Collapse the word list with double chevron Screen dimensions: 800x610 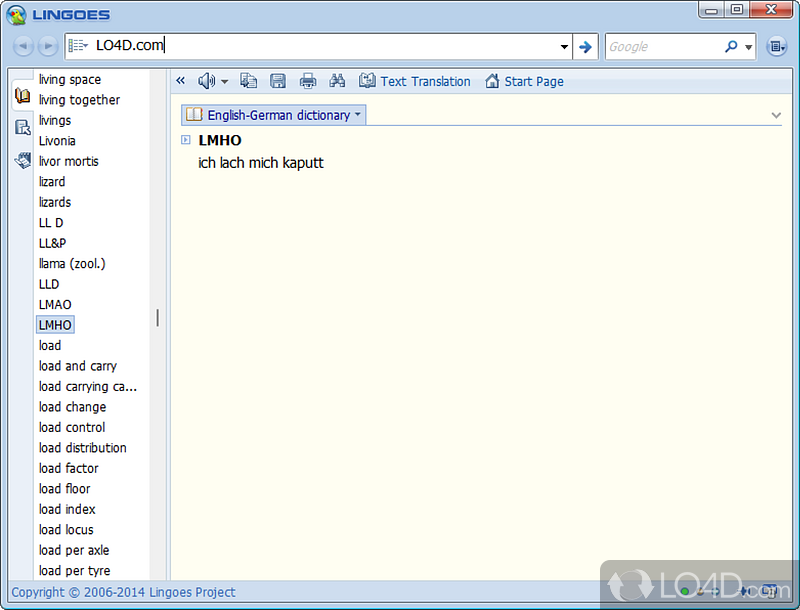181,81
